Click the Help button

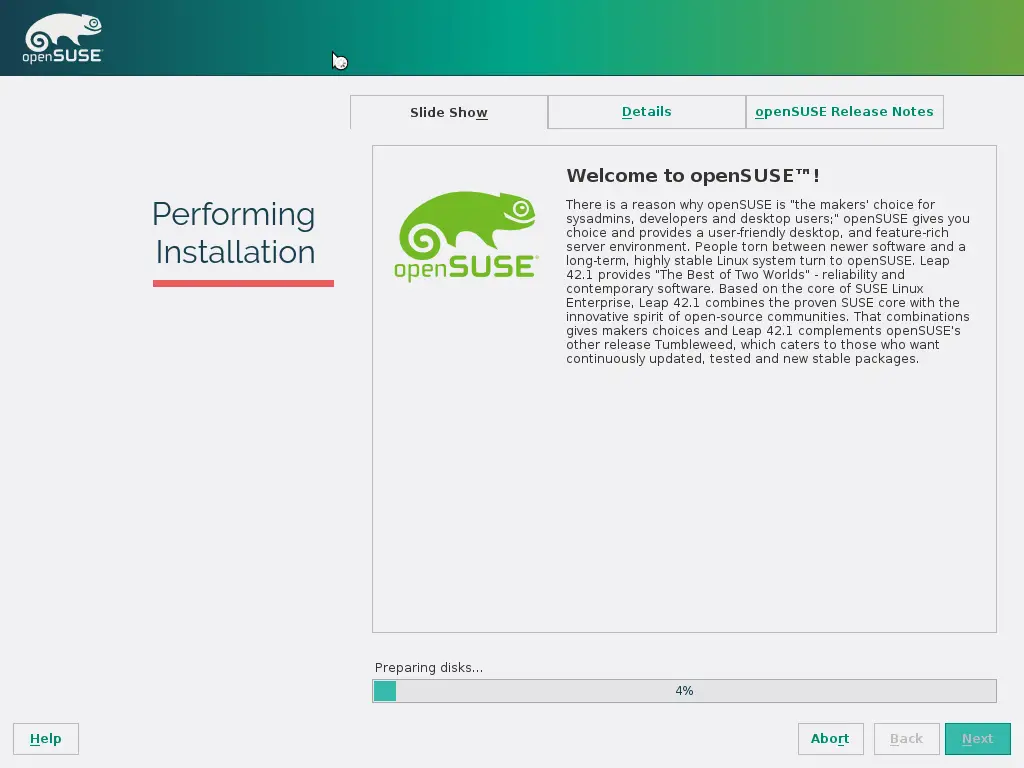[46, 739]
